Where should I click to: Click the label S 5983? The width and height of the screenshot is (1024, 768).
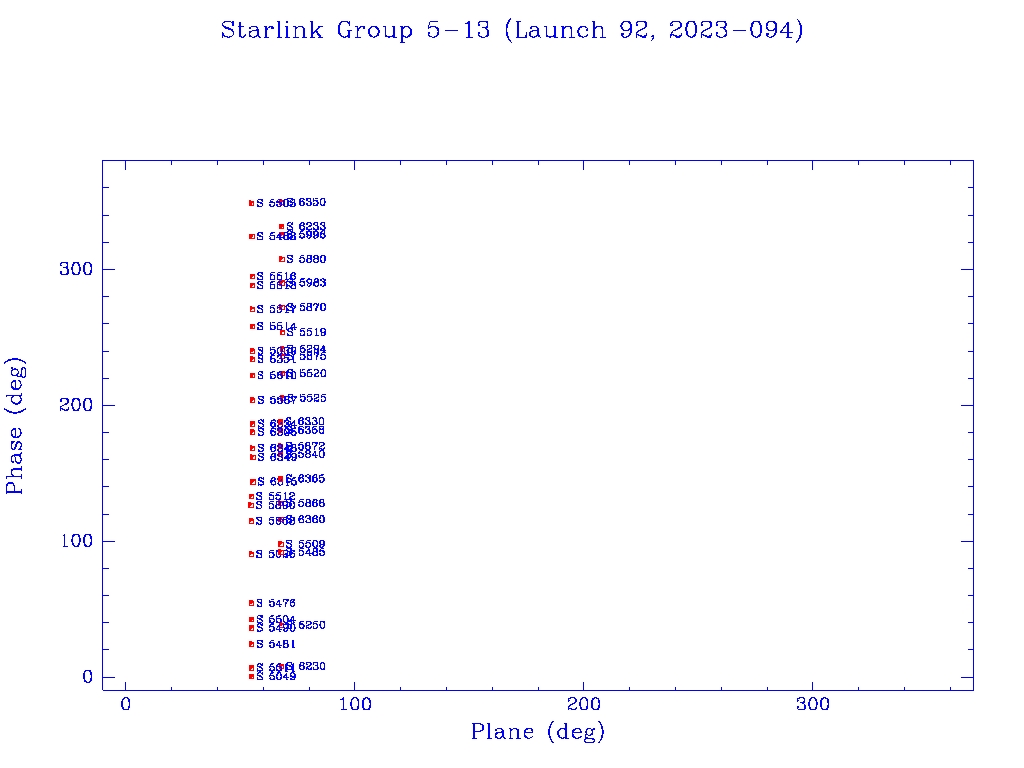pyautogui.click(x=306, y=283)
